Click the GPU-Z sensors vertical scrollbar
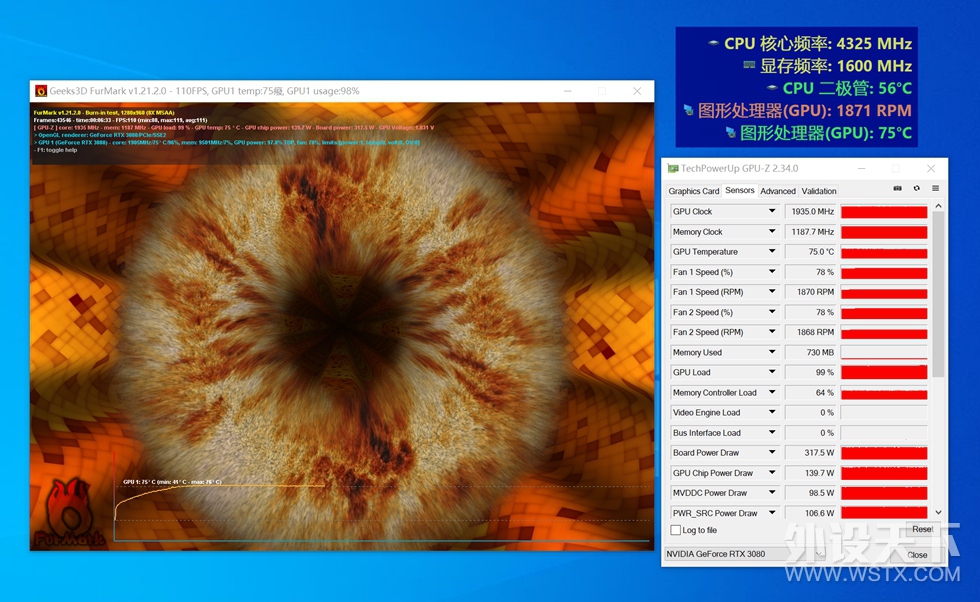The width and height of the screenshot is (980, 602). pos(938,294)
